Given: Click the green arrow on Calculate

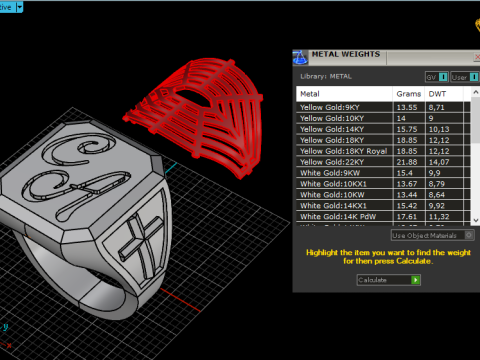Looking at the screenshot, I should [x=415, y=280].
